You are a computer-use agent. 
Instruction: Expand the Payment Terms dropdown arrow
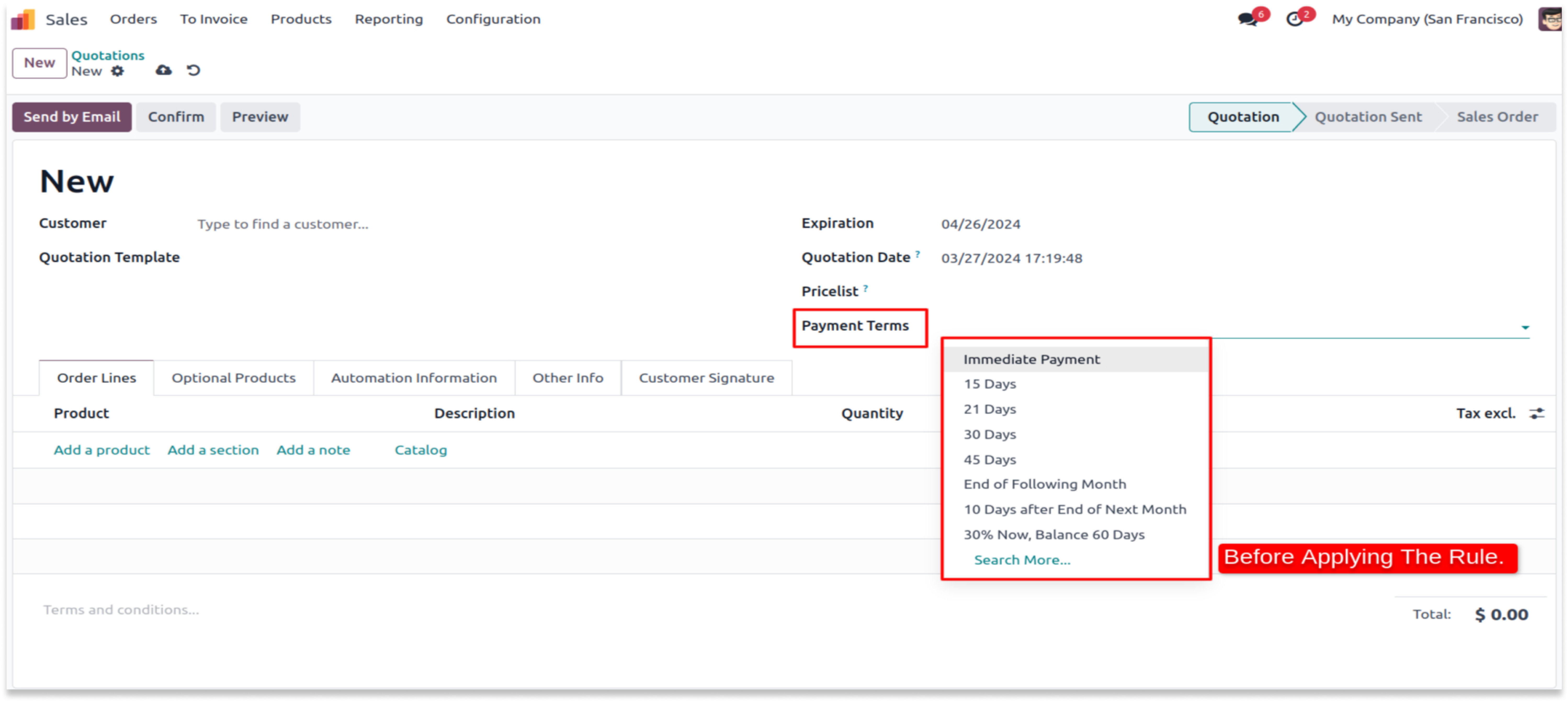pos(1525,327)
